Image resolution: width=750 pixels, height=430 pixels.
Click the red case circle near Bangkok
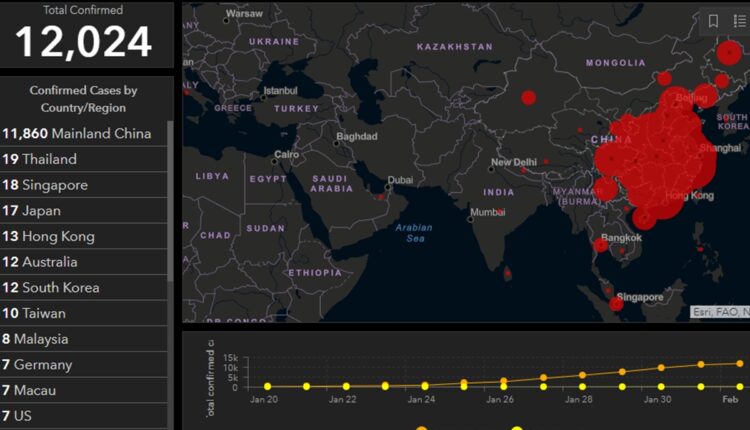tap(601, 245)
